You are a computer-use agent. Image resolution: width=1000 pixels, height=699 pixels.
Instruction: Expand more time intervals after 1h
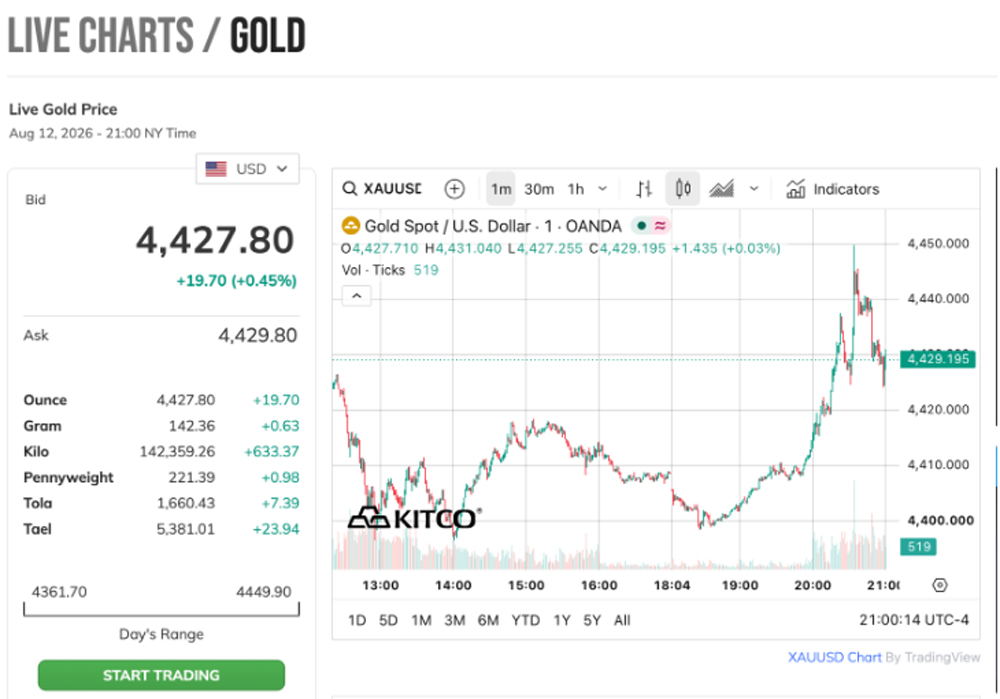click(602, 189)
